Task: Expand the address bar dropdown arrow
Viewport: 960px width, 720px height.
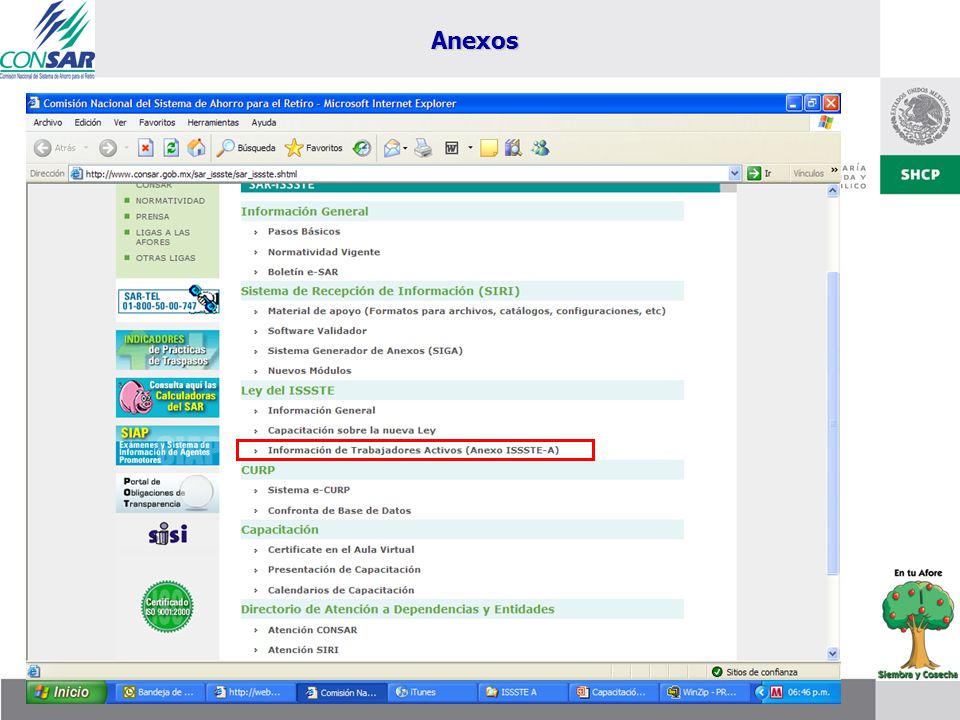Action: point(735,174)
